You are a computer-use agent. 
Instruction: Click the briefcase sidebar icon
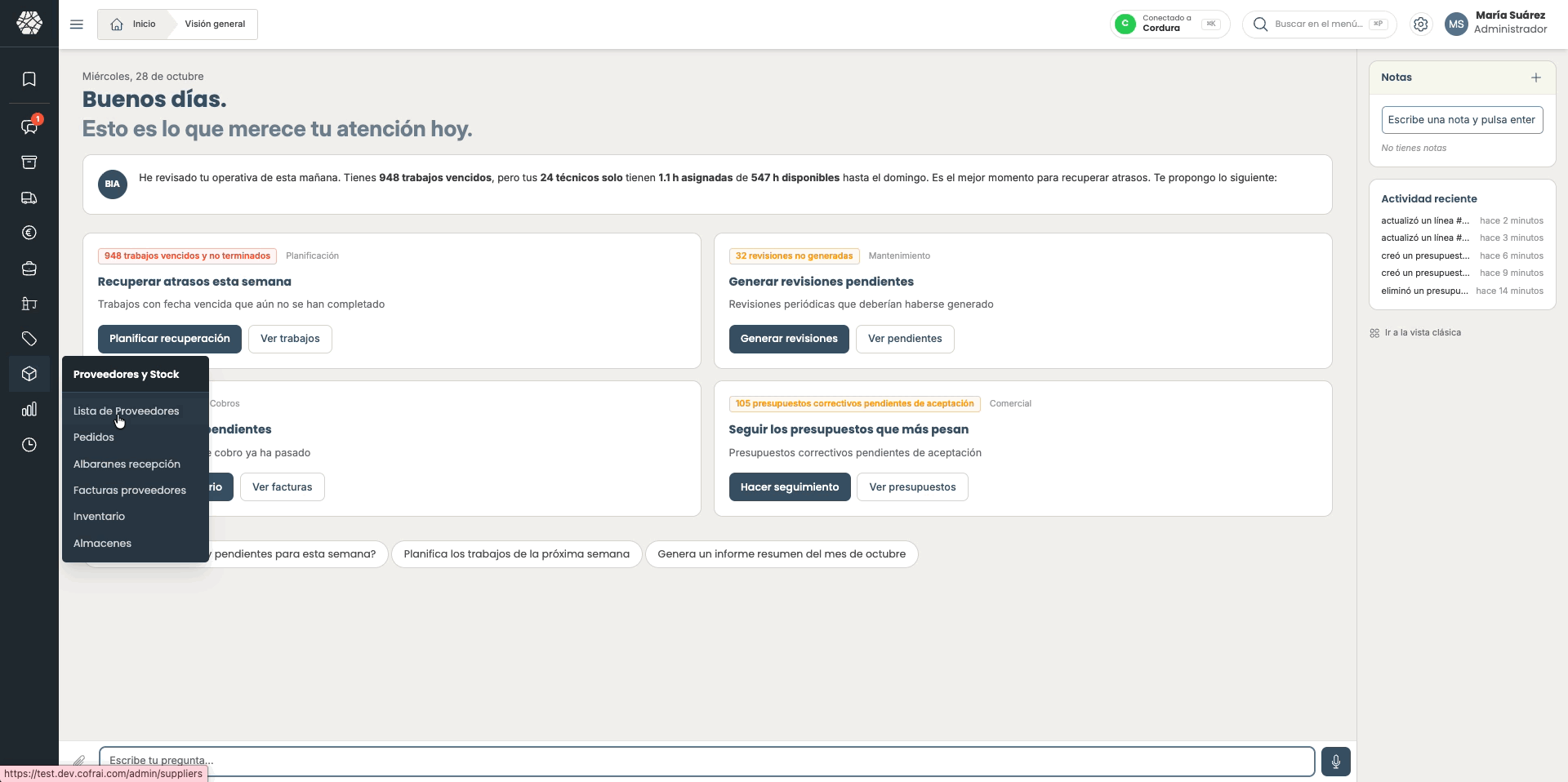(x=29, y=269)
